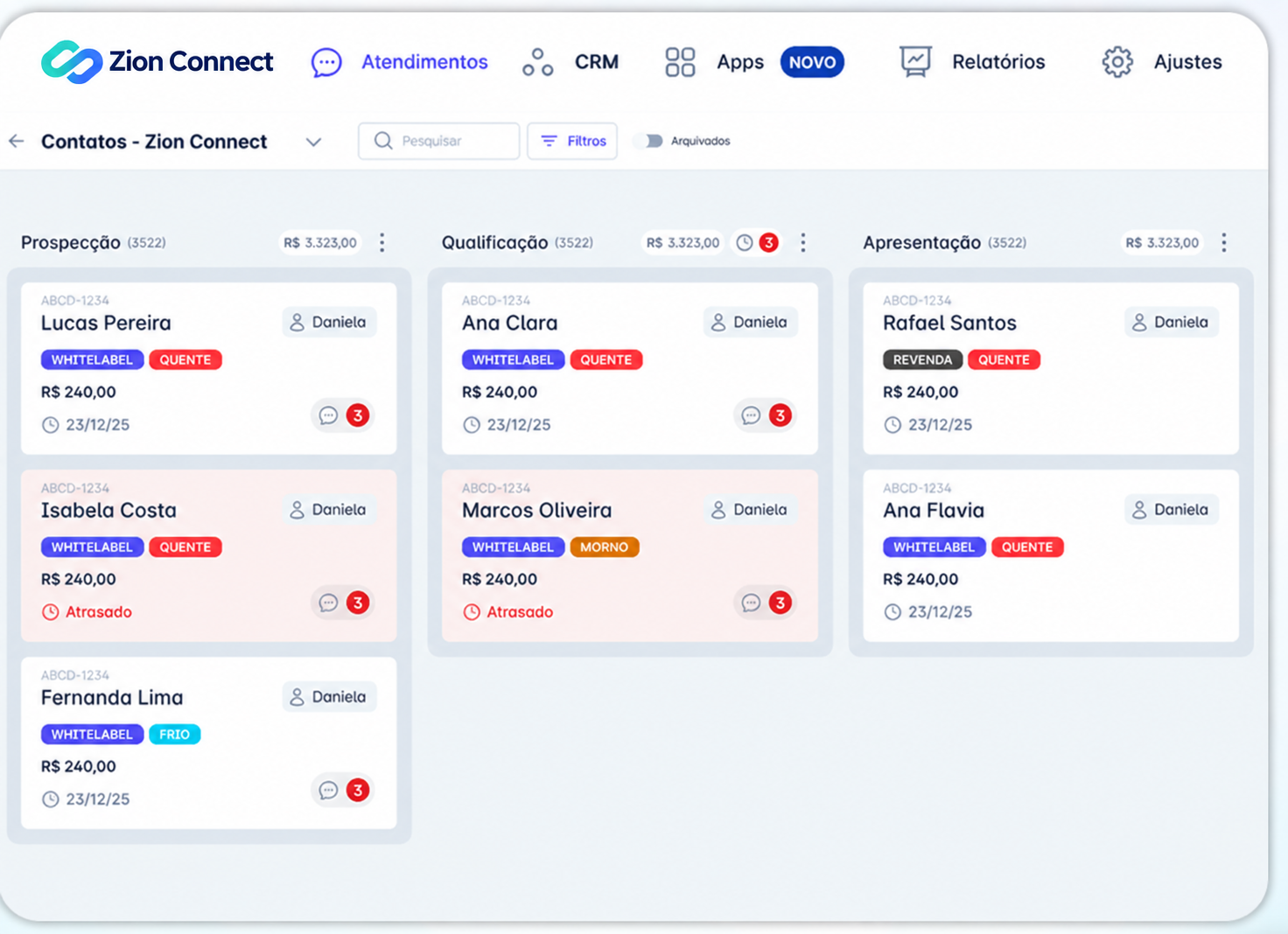Viewport: 1288px width, 934px height.
Task: Select the REVENDA tag on Rafael Santos
Action: pos(922,359)
